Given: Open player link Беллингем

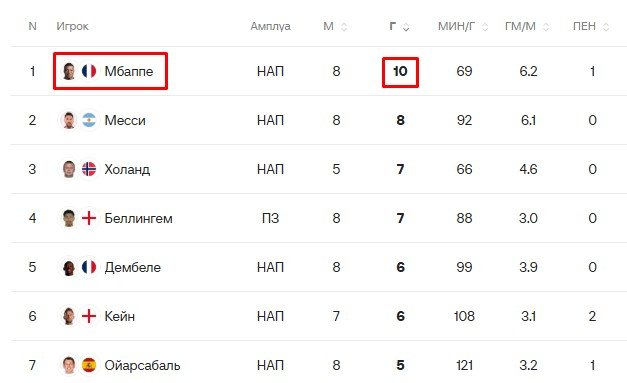Looking at the screenshot, I should [x=138, y=218].
